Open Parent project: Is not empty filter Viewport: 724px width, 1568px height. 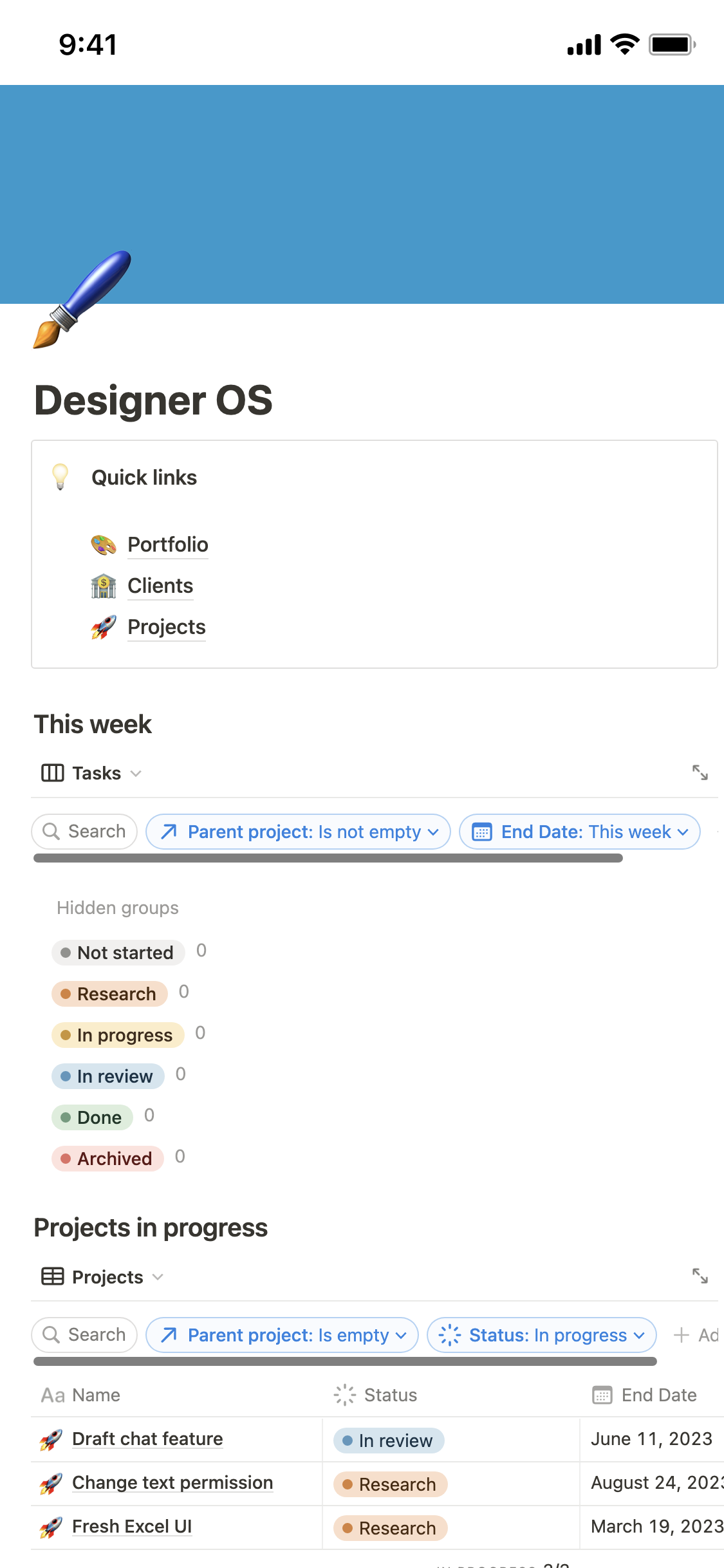tap(298, 832)
